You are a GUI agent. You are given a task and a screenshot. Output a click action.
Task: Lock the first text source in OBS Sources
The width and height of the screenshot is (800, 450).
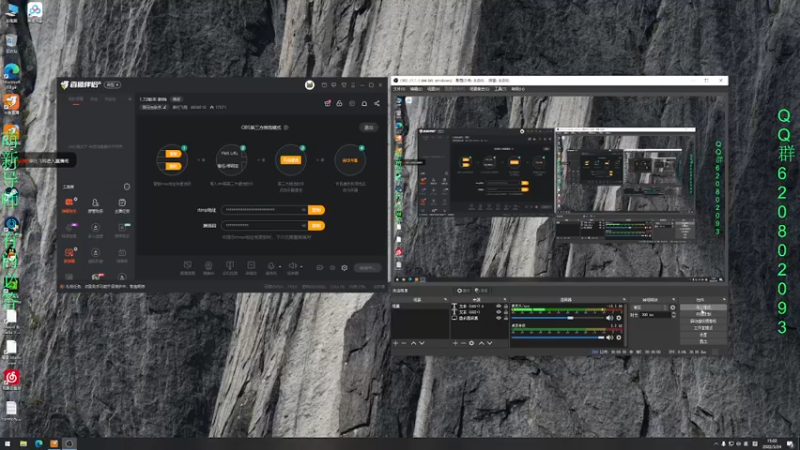506,306
